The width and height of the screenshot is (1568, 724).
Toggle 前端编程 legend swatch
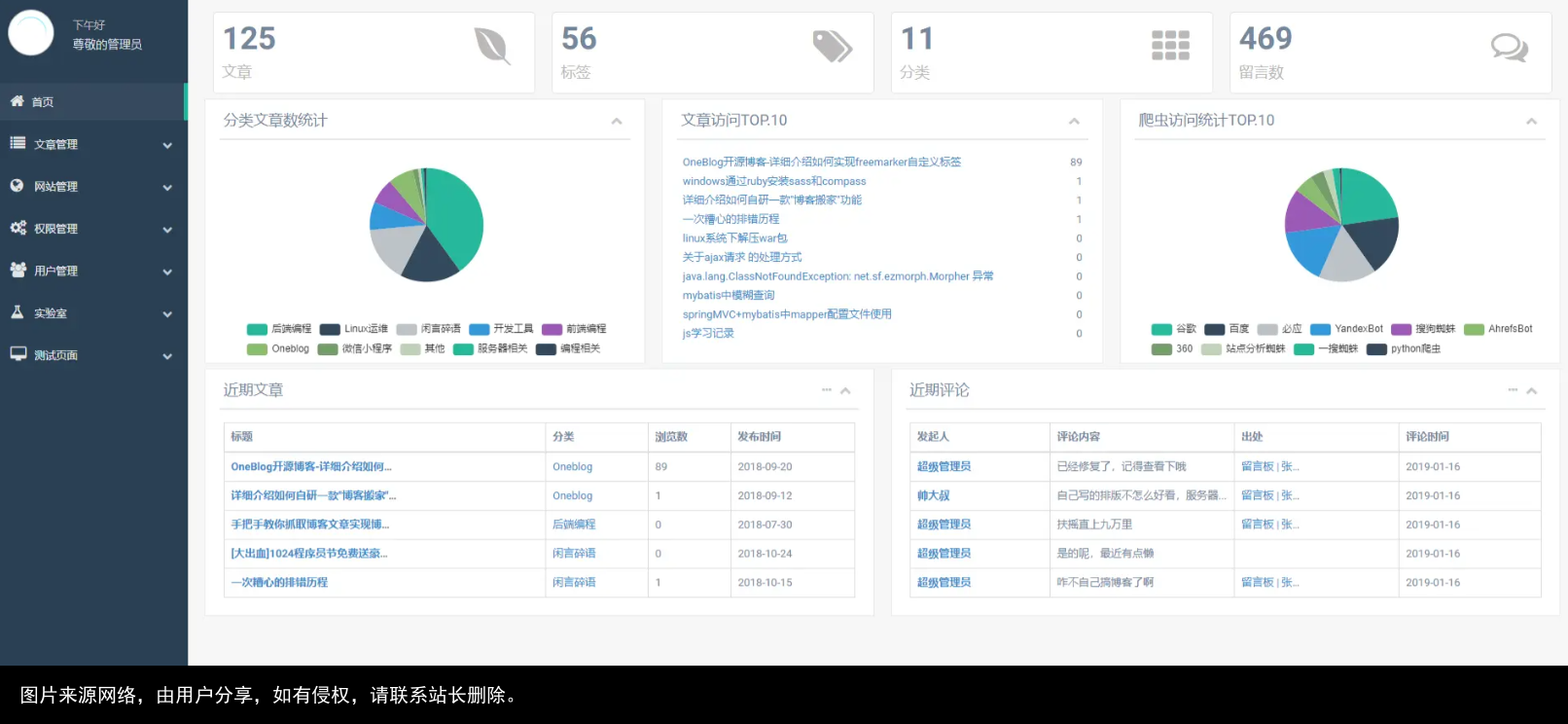(552, 329)
